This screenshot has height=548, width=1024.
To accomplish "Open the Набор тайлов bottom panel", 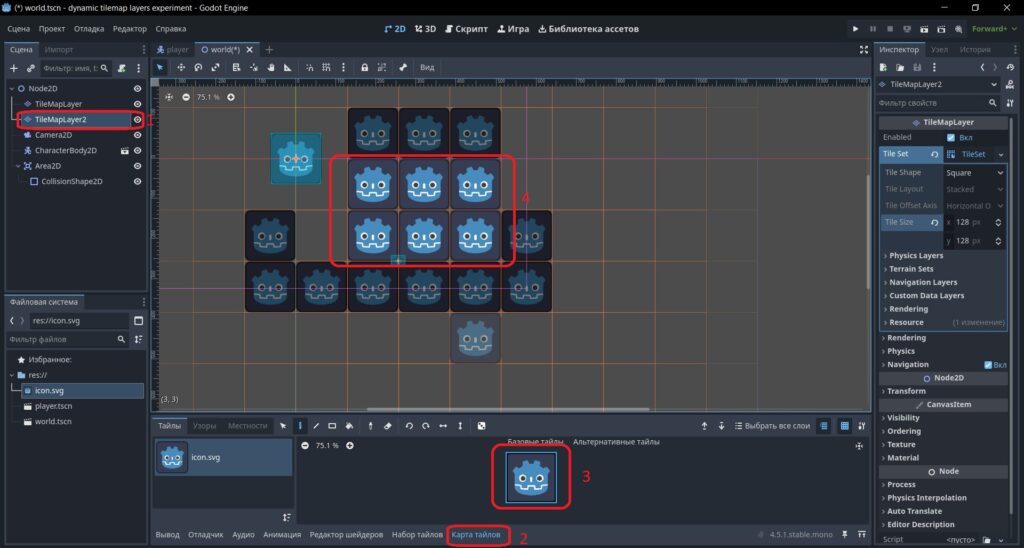I will (x=417, y=535).
